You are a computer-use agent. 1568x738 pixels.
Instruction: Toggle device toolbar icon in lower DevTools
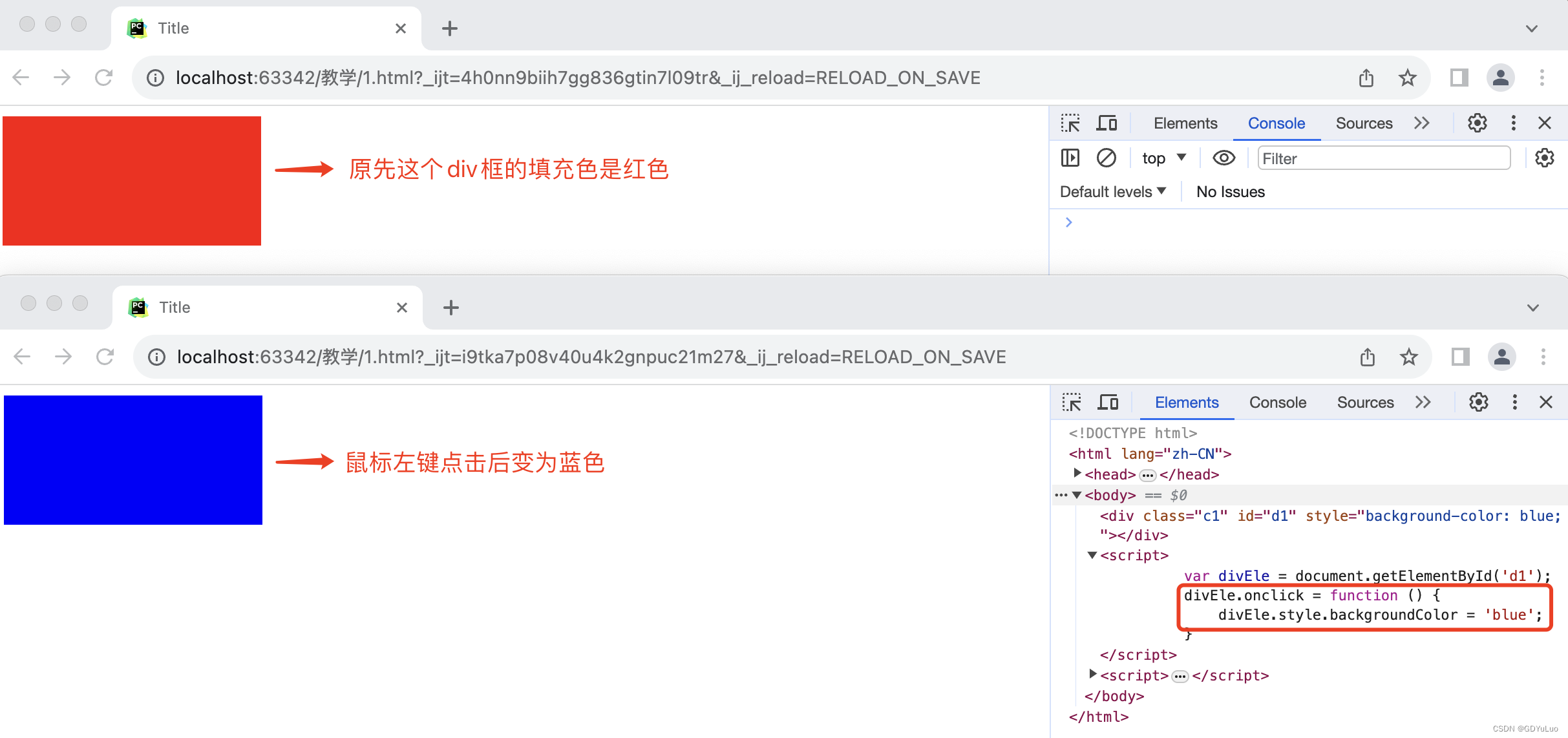coord(1108,402)
